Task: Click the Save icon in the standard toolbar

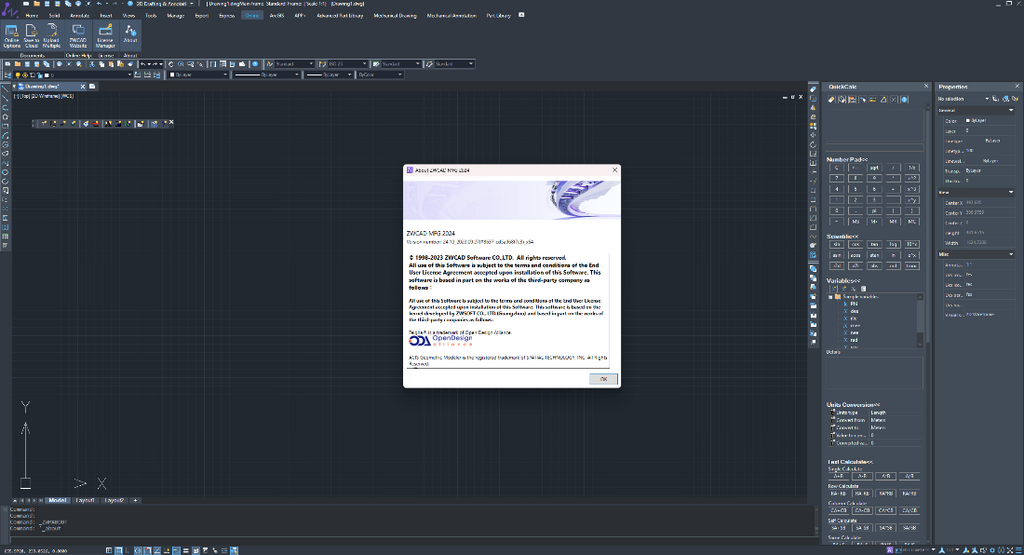Action: point(27,64)
